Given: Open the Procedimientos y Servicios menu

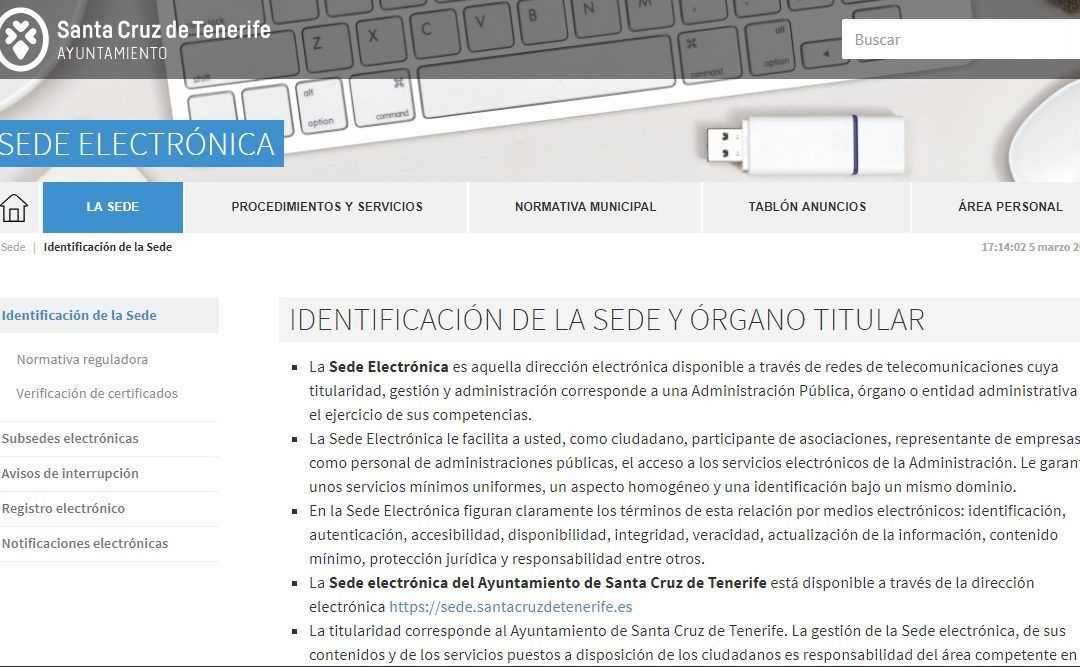Looking at the screenshot, I should coord(327,207).
